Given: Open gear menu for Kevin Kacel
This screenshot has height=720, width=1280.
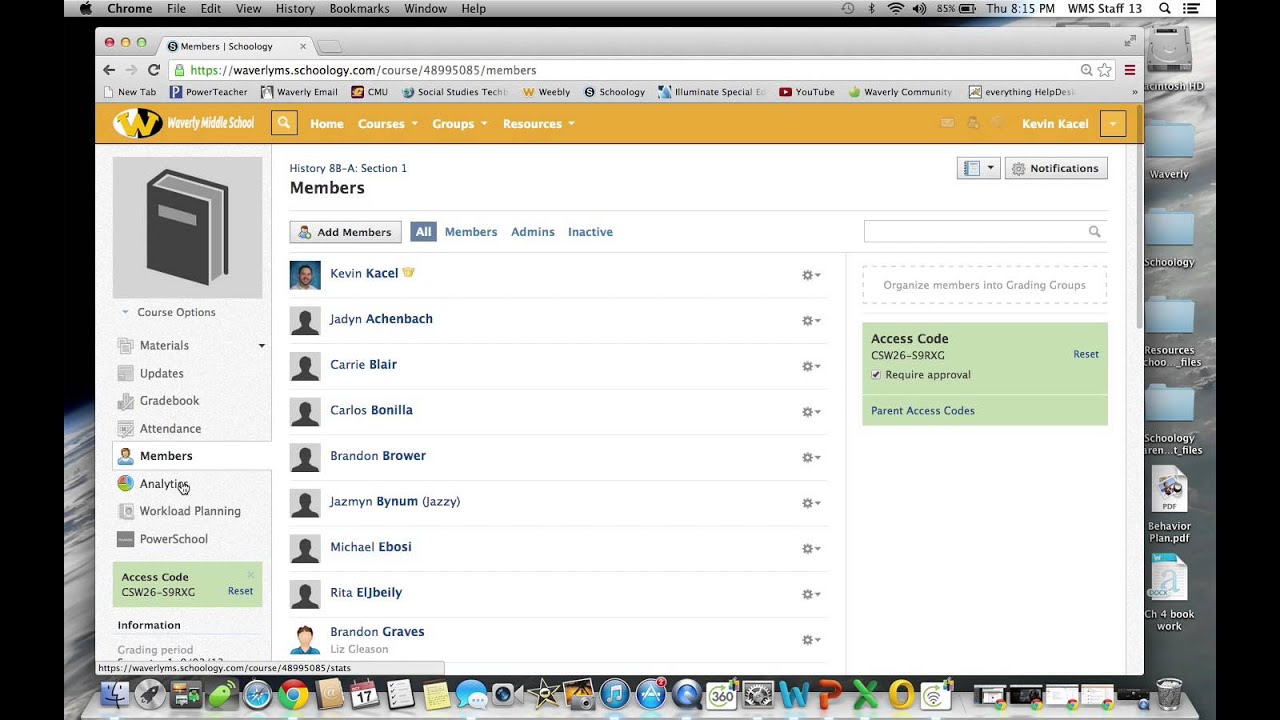Looking at the screenshot, I should (x=811, y=275).
